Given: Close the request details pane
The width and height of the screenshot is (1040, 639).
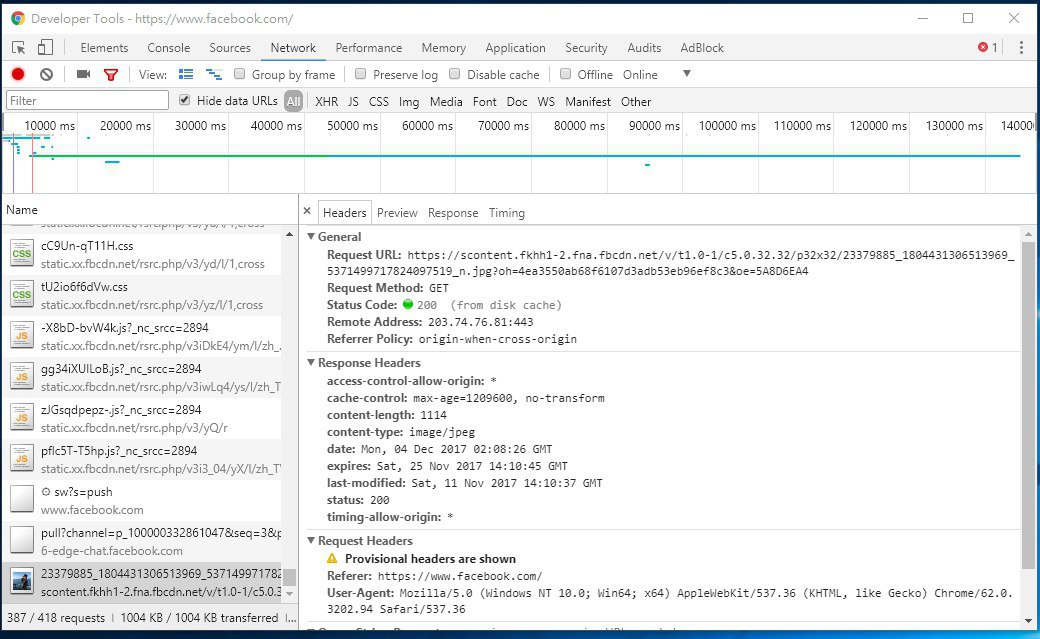Looking at the screenshot, I should 307,212.
